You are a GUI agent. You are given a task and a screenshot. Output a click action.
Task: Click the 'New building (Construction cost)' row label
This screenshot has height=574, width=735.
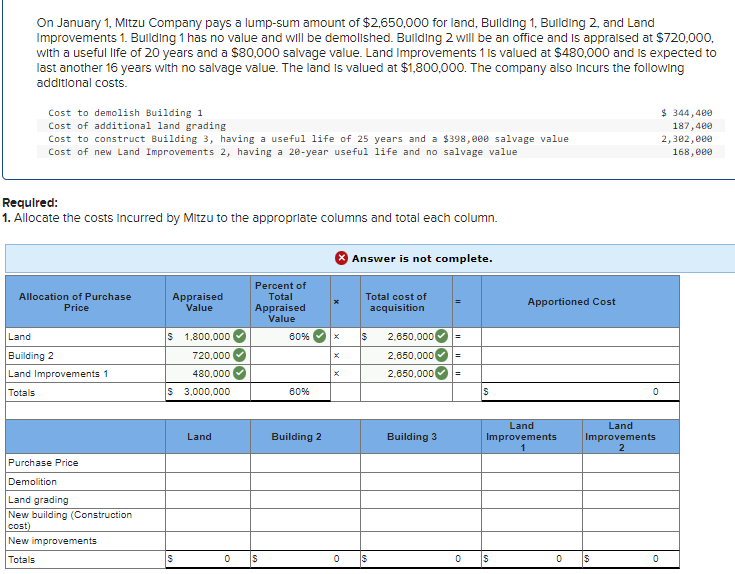click(70, 520)
